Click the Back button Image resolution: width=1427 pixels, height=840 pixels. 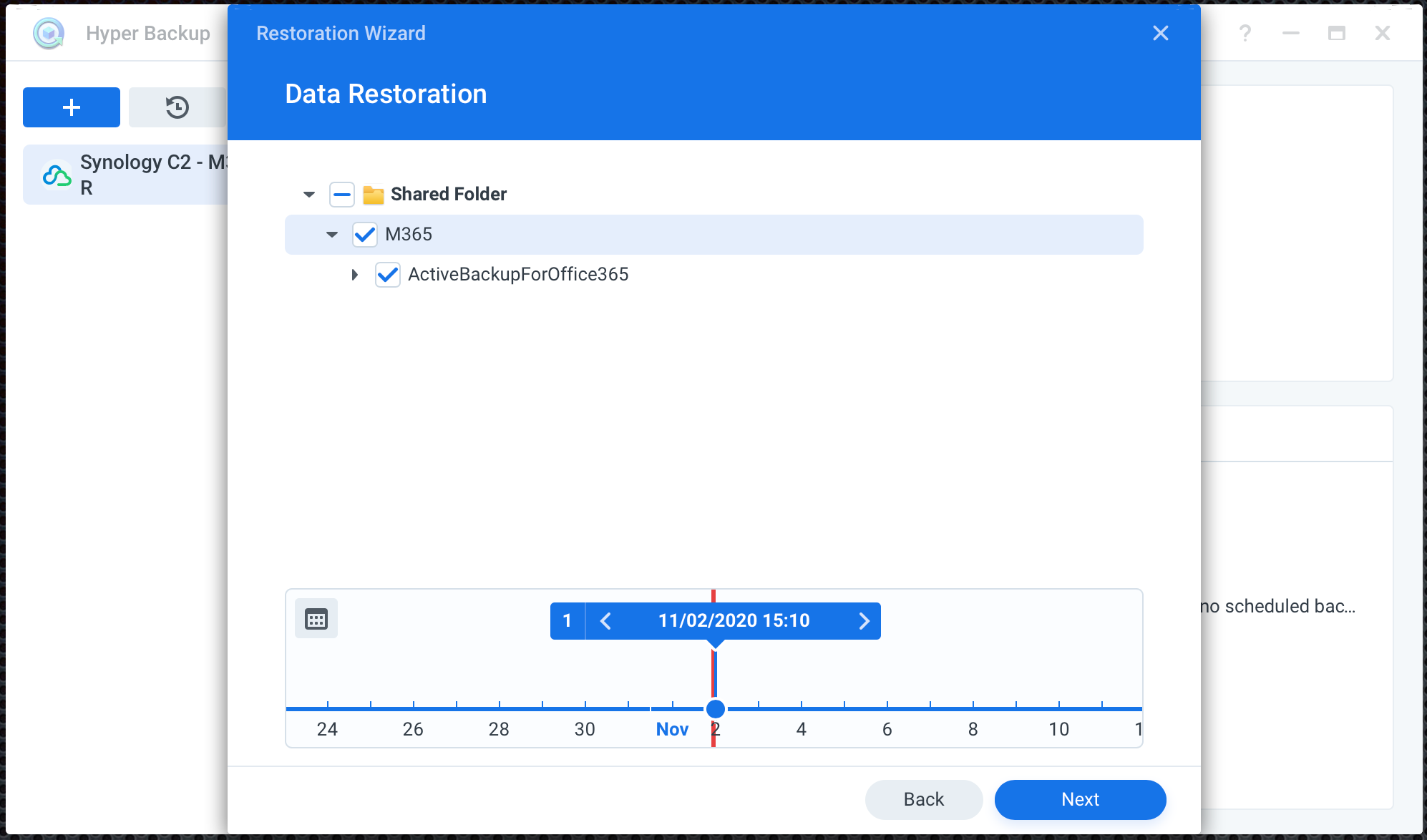[x=923, y=799]
